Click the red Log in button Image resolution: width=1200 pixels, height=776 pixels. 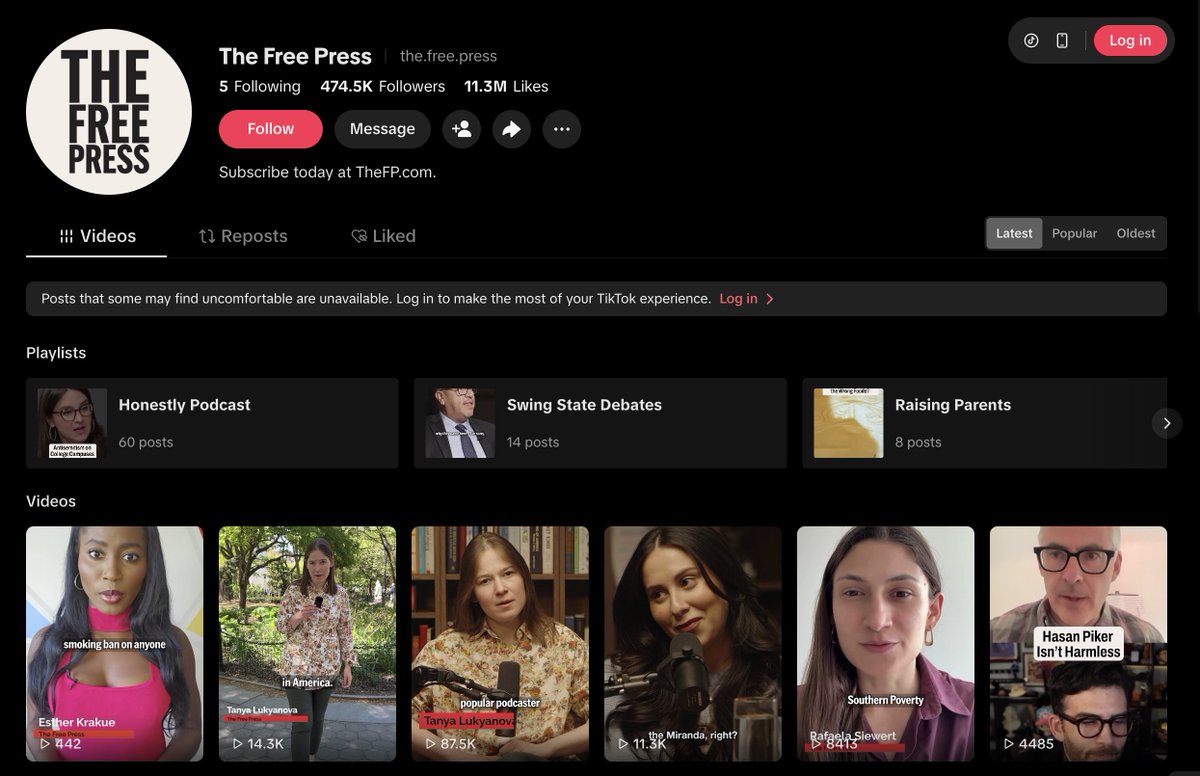coord(1130,41)
